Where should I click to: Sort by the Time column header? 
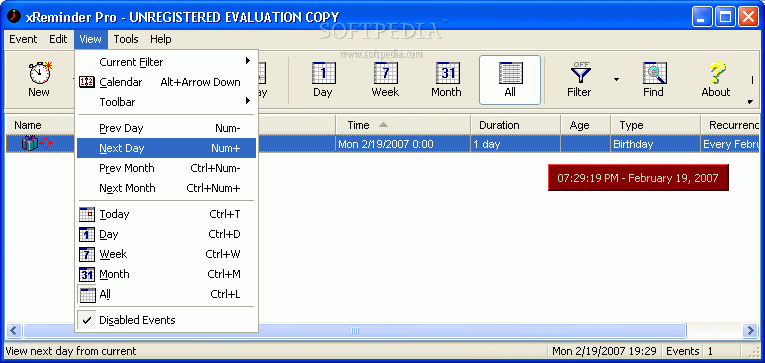(403, 125)
